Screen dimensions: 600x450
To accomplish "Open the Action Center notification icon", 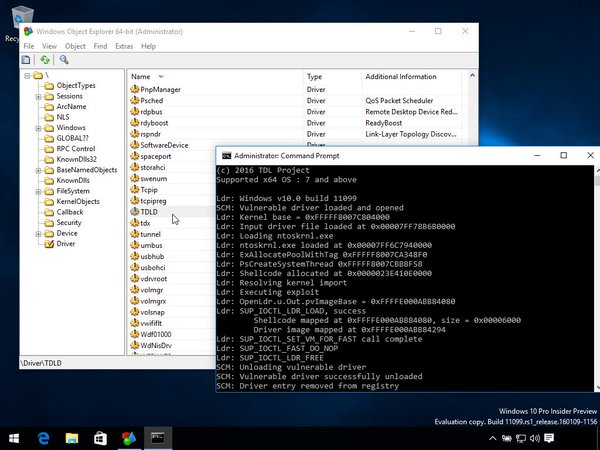I will [549, 438].
